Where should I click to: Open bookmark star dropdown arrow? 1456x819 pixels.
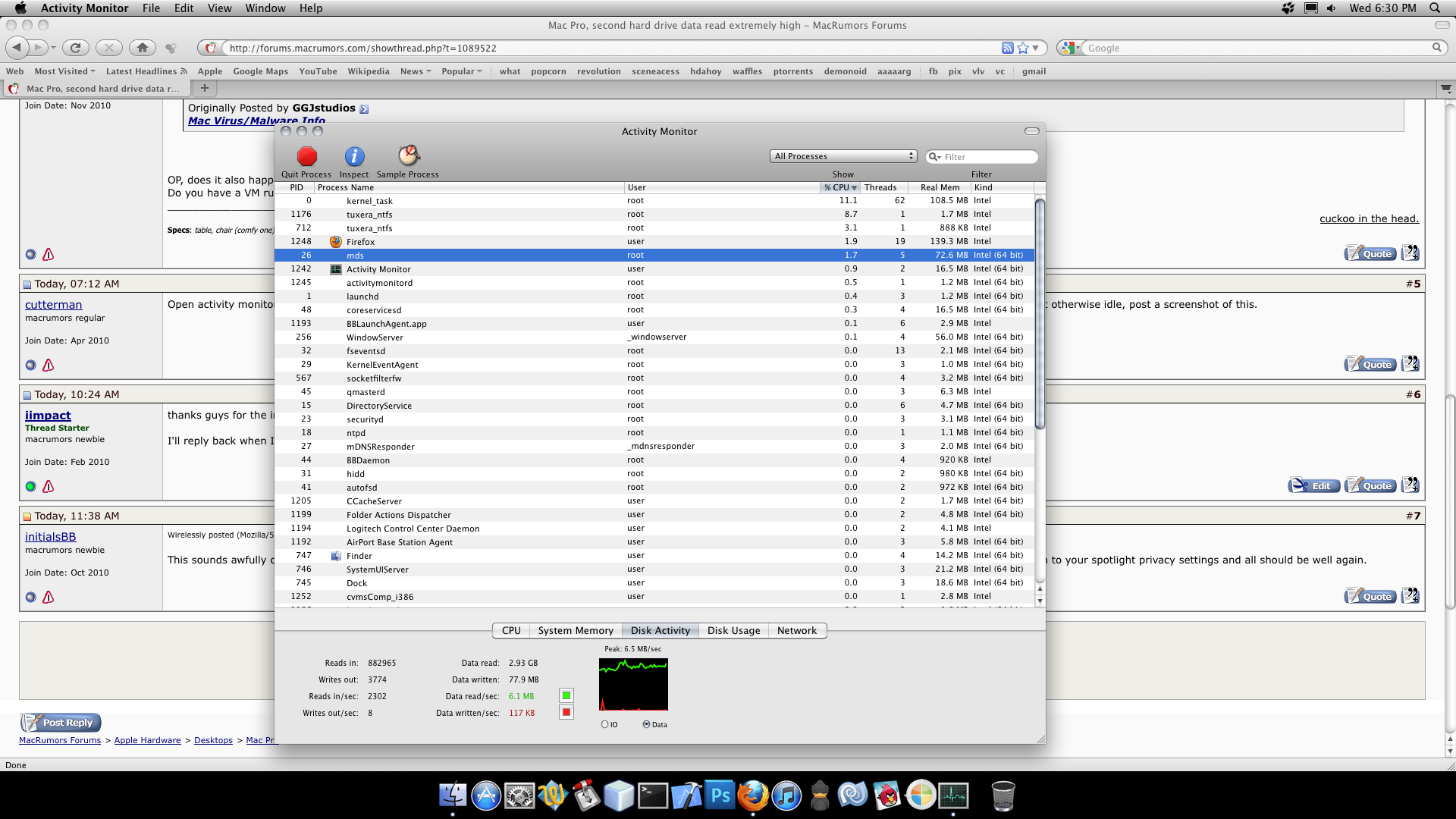coord(1035,48)
